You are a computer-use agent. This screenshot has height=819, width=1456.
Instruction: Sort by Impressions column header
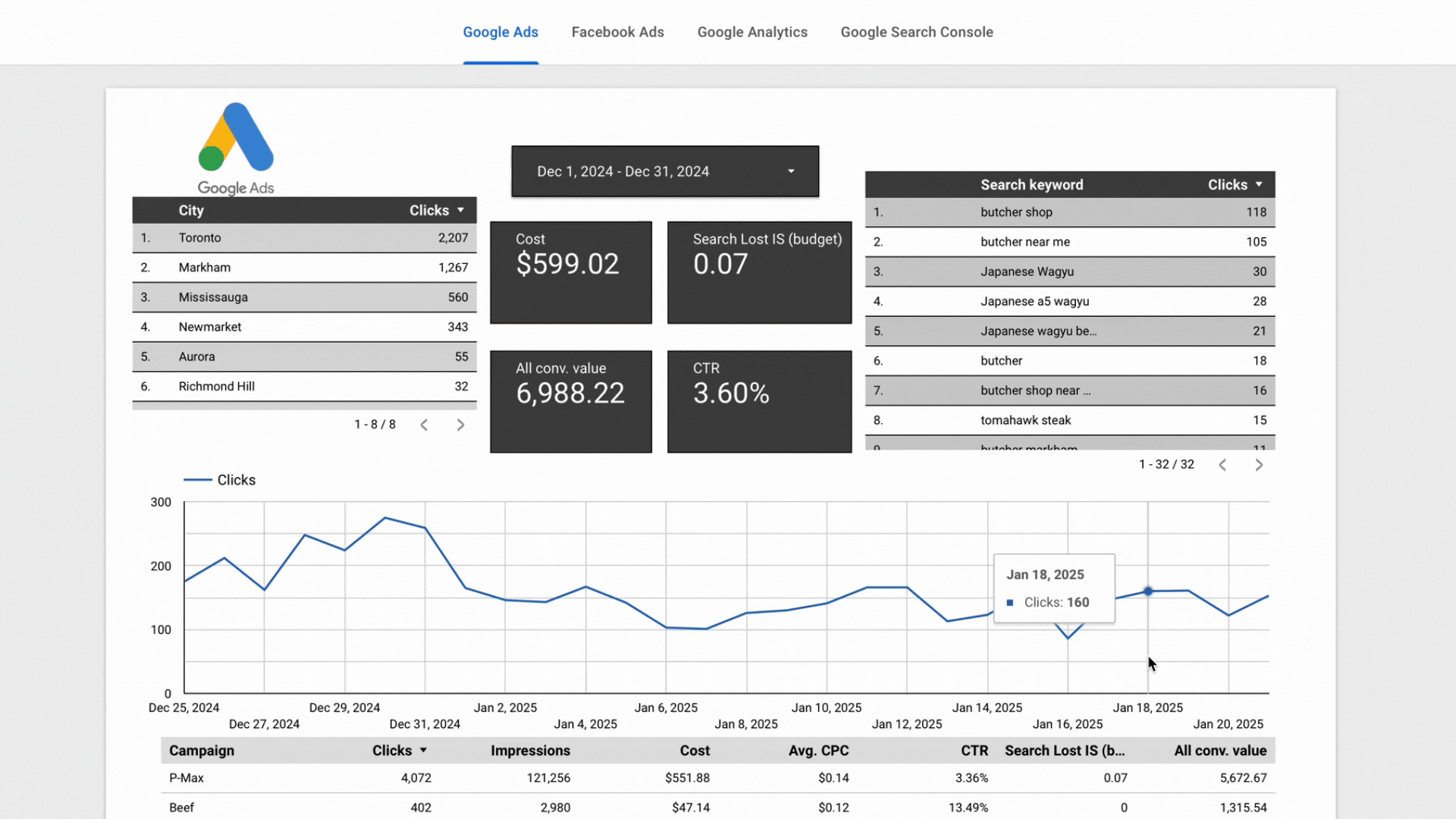pos(530,750)
